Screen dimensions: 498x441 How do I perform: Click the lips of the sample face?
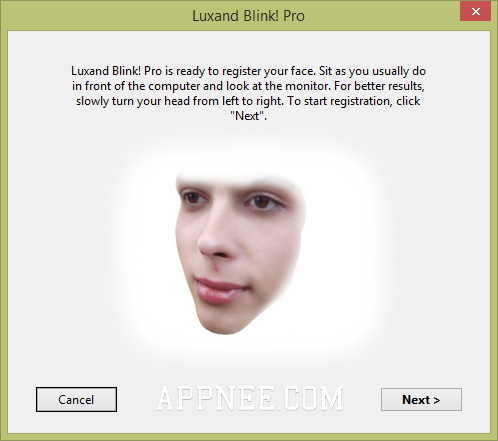(x=220, y=291)
